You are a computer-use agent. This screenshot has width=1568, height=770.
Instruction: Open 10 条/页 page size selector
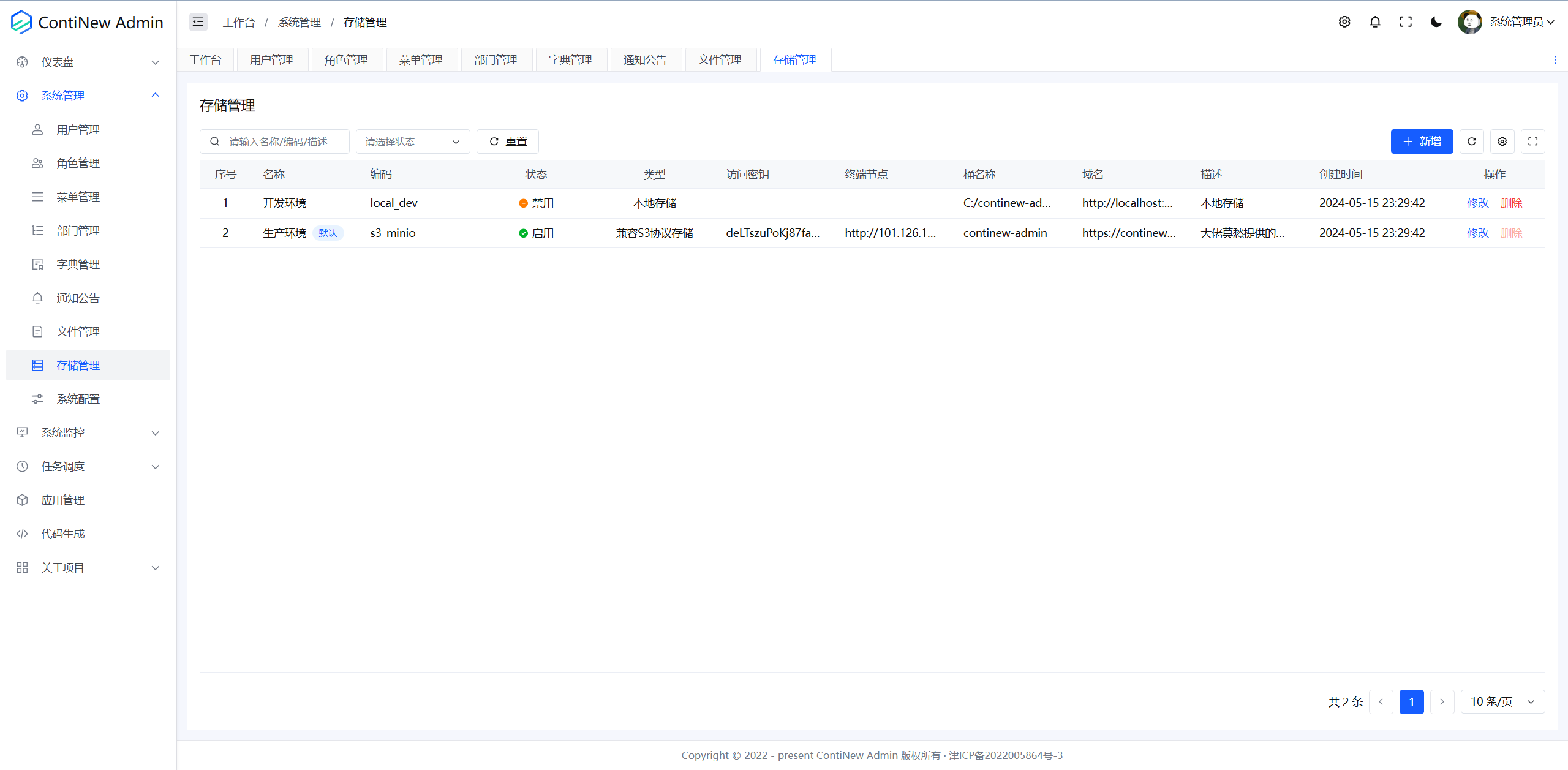coord(1502,701)
